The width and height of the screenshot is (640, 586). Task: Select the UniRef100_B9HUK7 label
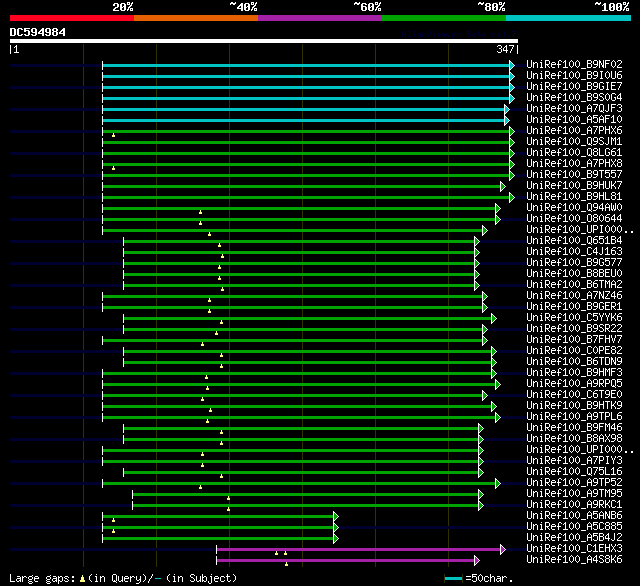(x=574, y=186)
